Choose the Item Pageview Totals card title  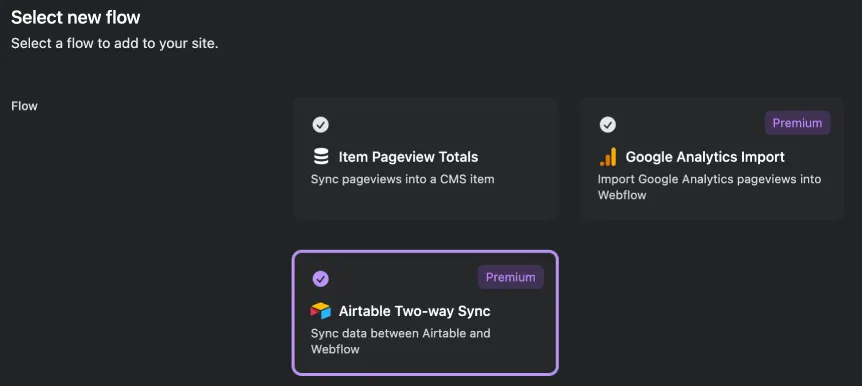pyautogui.click(x=408, y=157)
